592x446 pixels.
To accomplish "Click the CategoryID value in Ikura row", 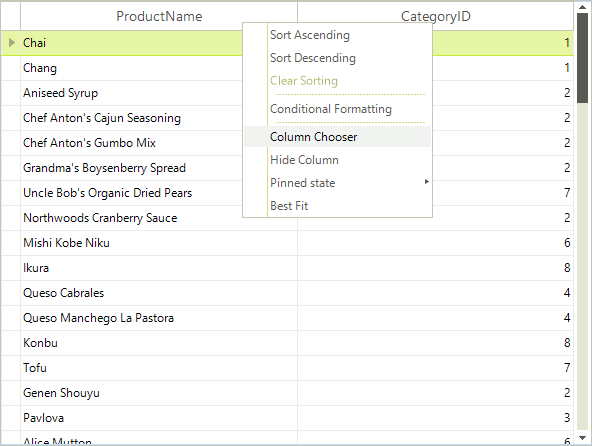I will click(x=435, y=268).
